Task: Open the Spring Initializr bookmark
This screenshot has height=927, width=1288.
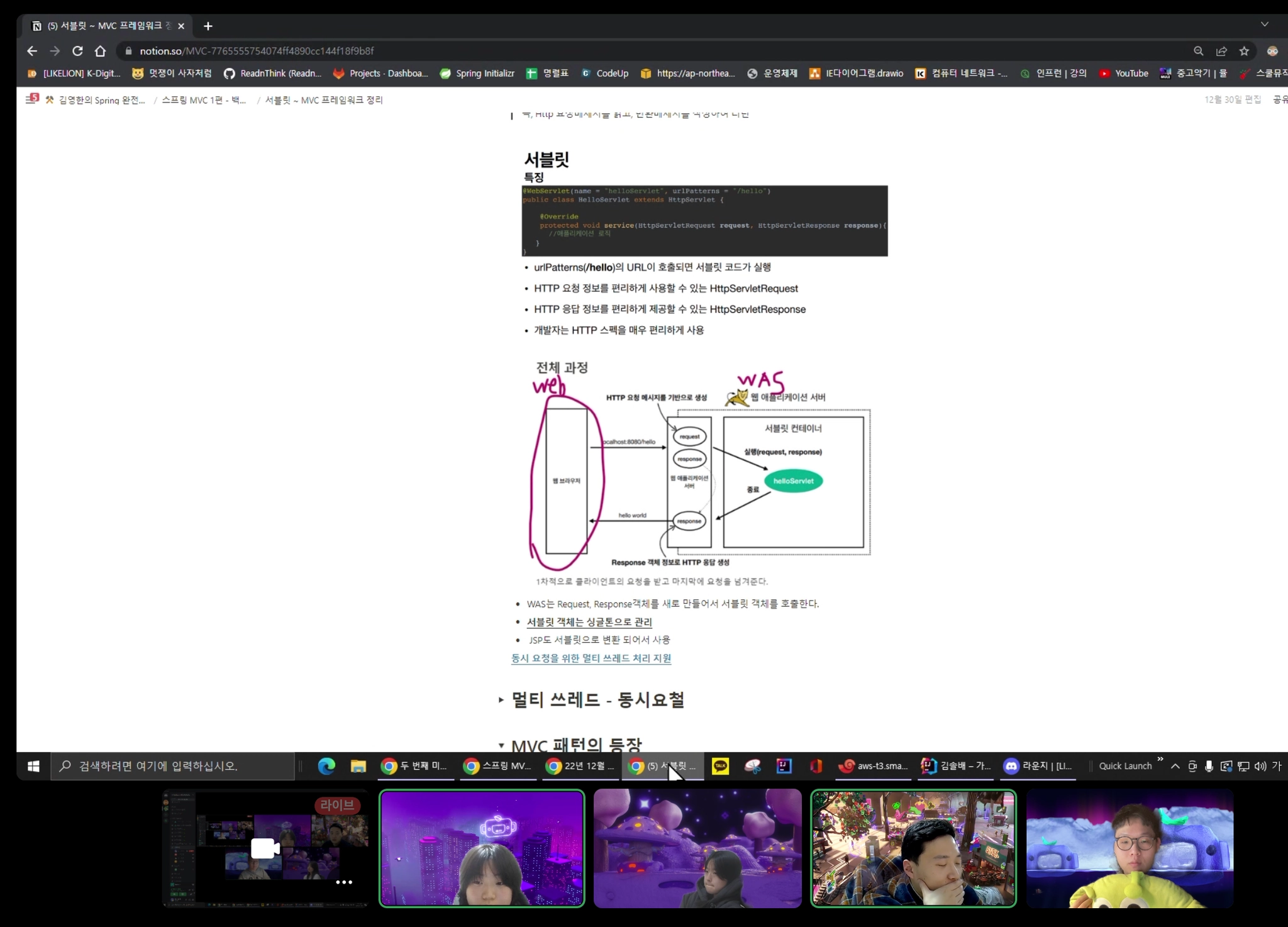Action: [x=477, y=74]
